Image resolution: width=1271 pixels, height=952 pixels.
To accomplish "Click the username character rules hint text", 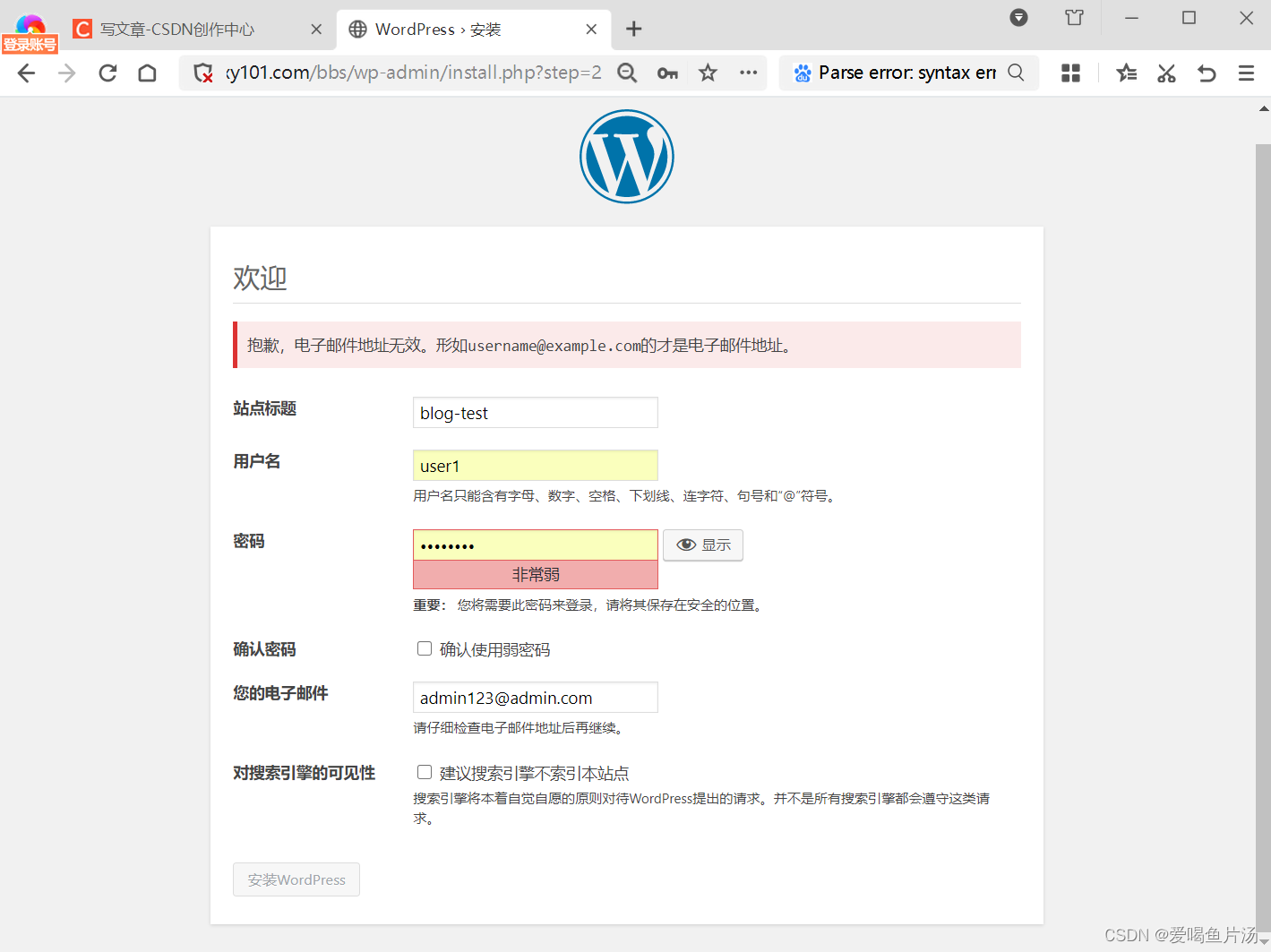I will (x=626, y=496).
